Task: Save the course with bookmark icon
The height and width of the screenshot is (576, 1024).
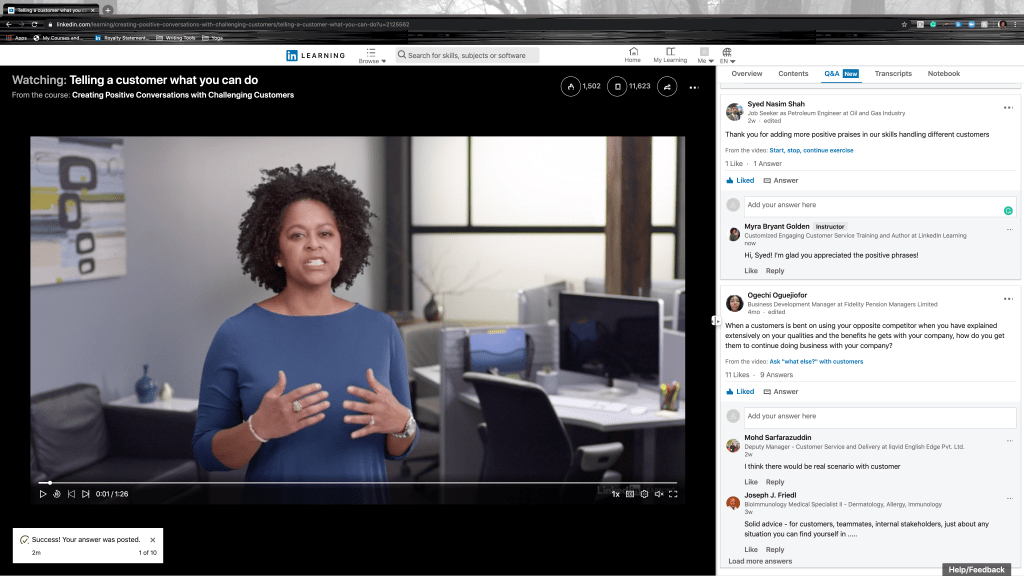Action: [617, 87]
